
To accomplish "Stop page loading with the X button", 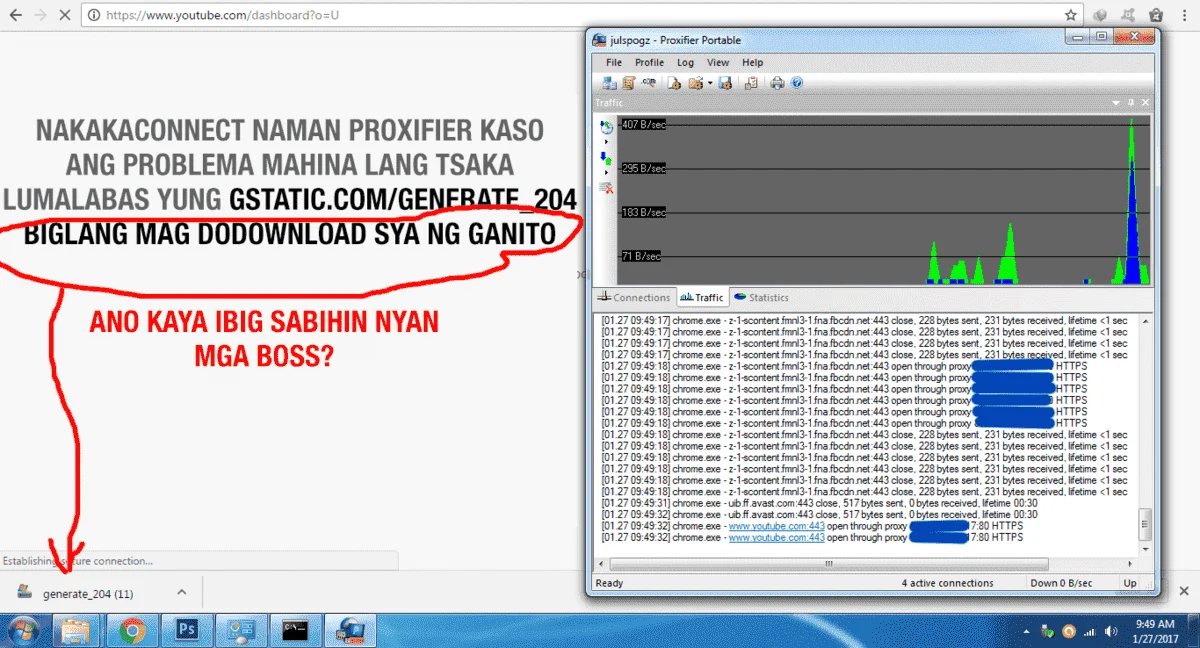I will coord(66,15).
